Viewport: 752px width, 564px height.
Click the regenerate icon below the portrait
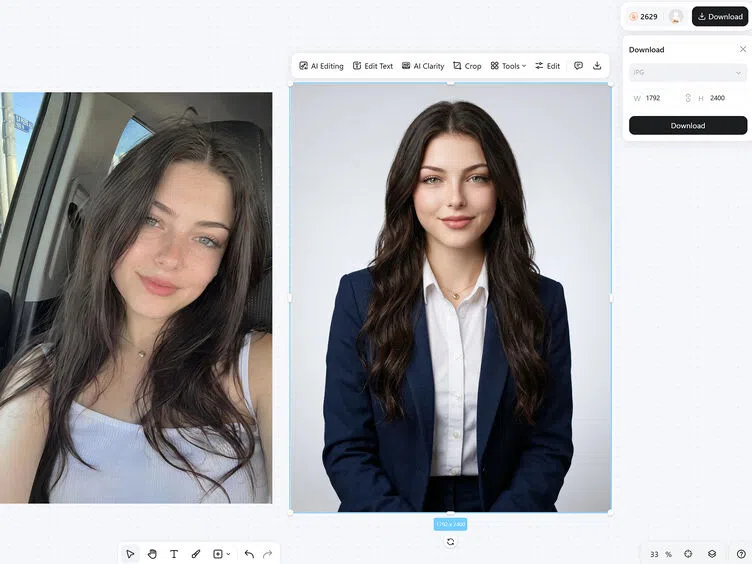(x=450, y=541)
